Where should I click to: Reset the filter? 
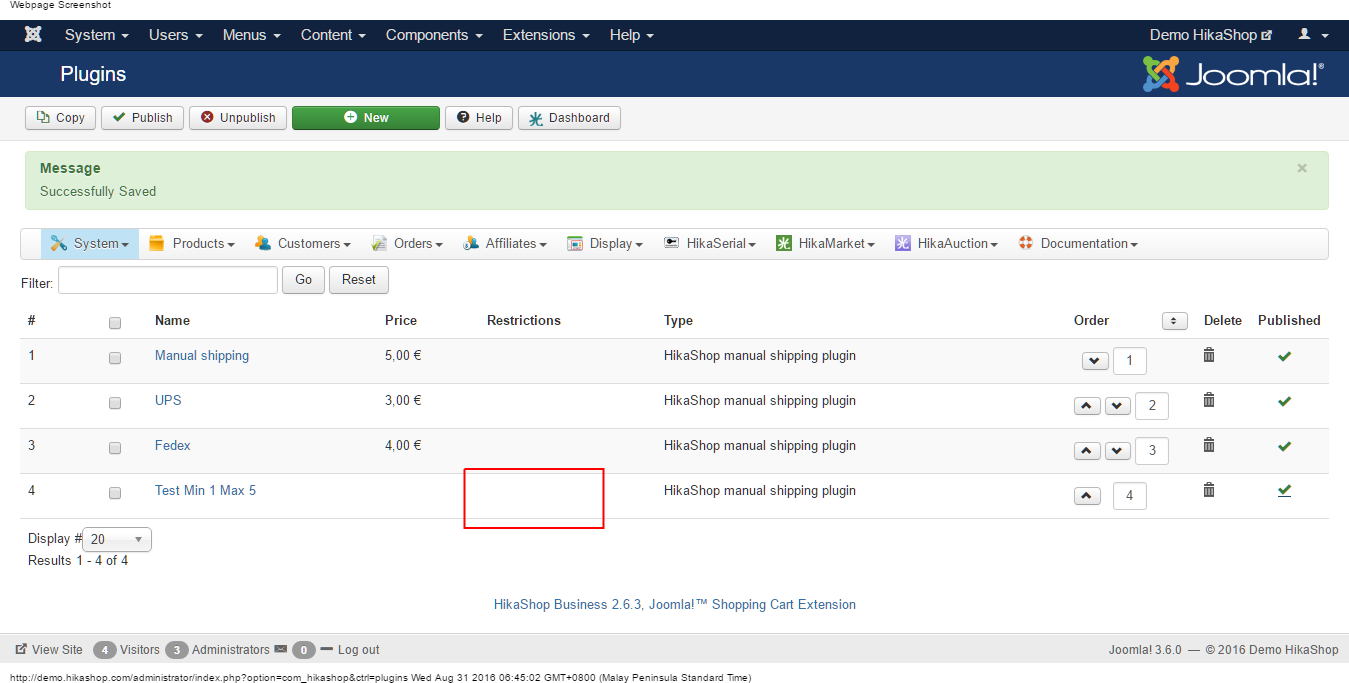click(x=359, y=280)
